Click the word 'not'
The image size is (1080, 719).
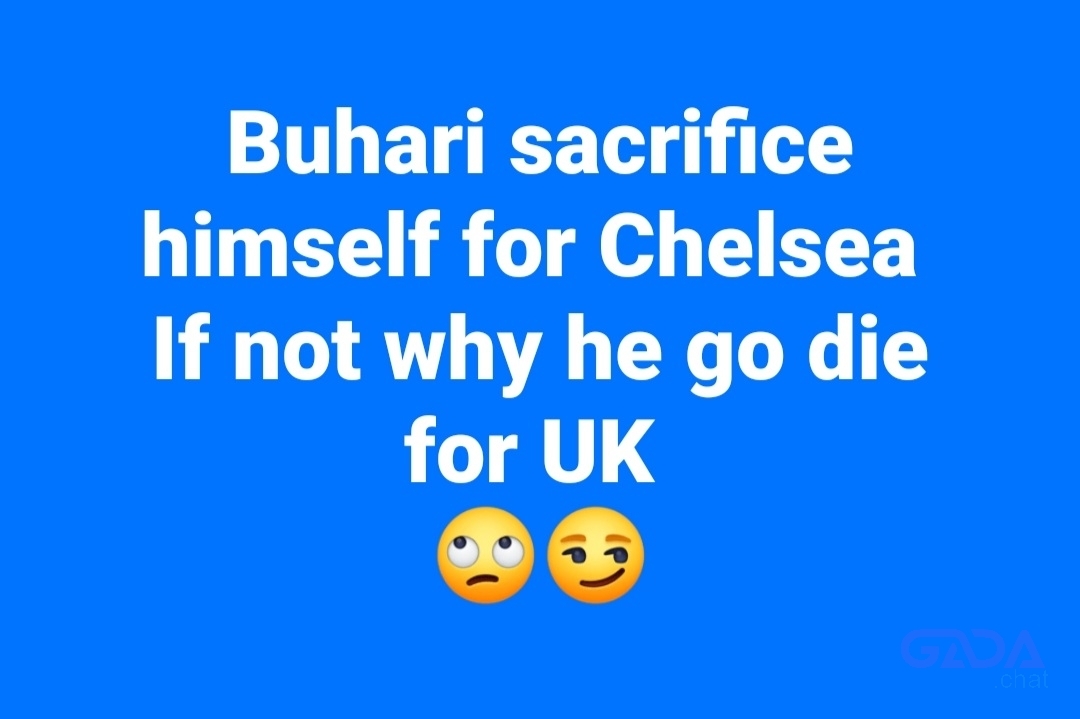click(298, 351)
